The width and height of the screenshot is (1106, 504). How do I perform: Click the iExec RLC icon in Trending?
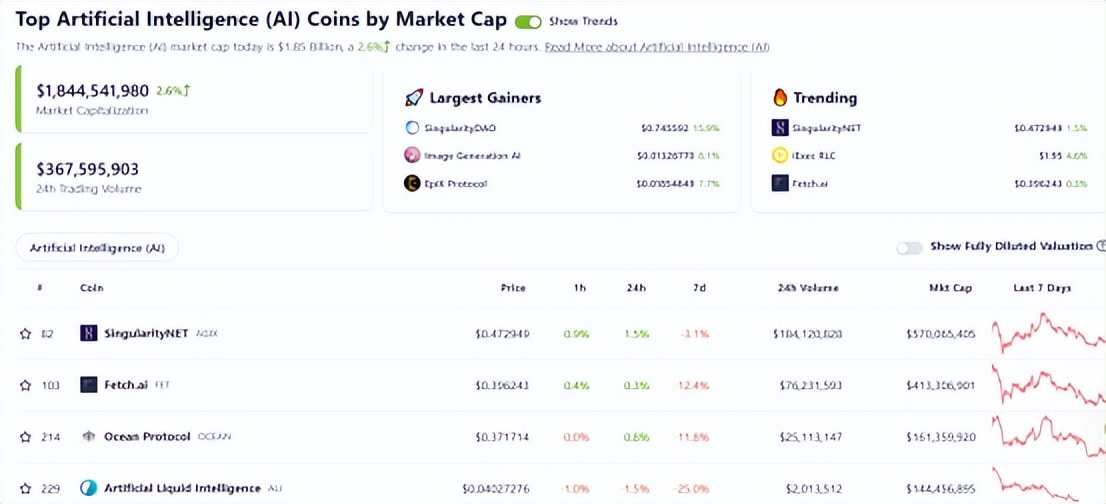point(780,155)
